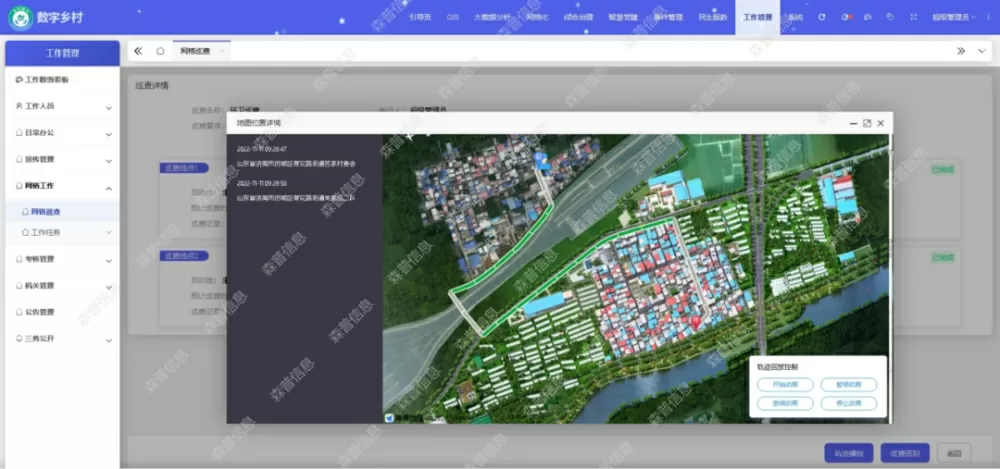This screenshot has height=469, width=1000.
Task: Maximize the 地图位置详情 dialog
Action: click(x=867, y=123)
